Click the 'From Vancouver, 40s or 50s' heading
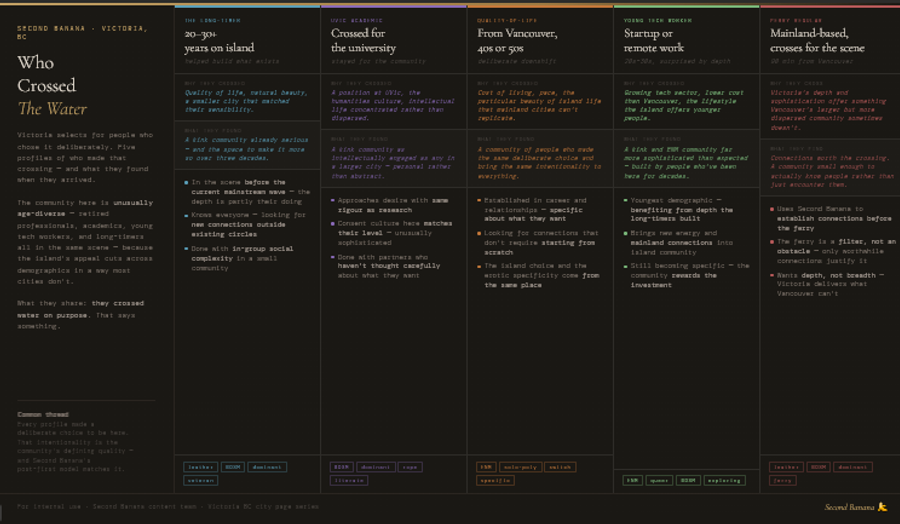The image size is (900, 524). (x=517, y=41)
